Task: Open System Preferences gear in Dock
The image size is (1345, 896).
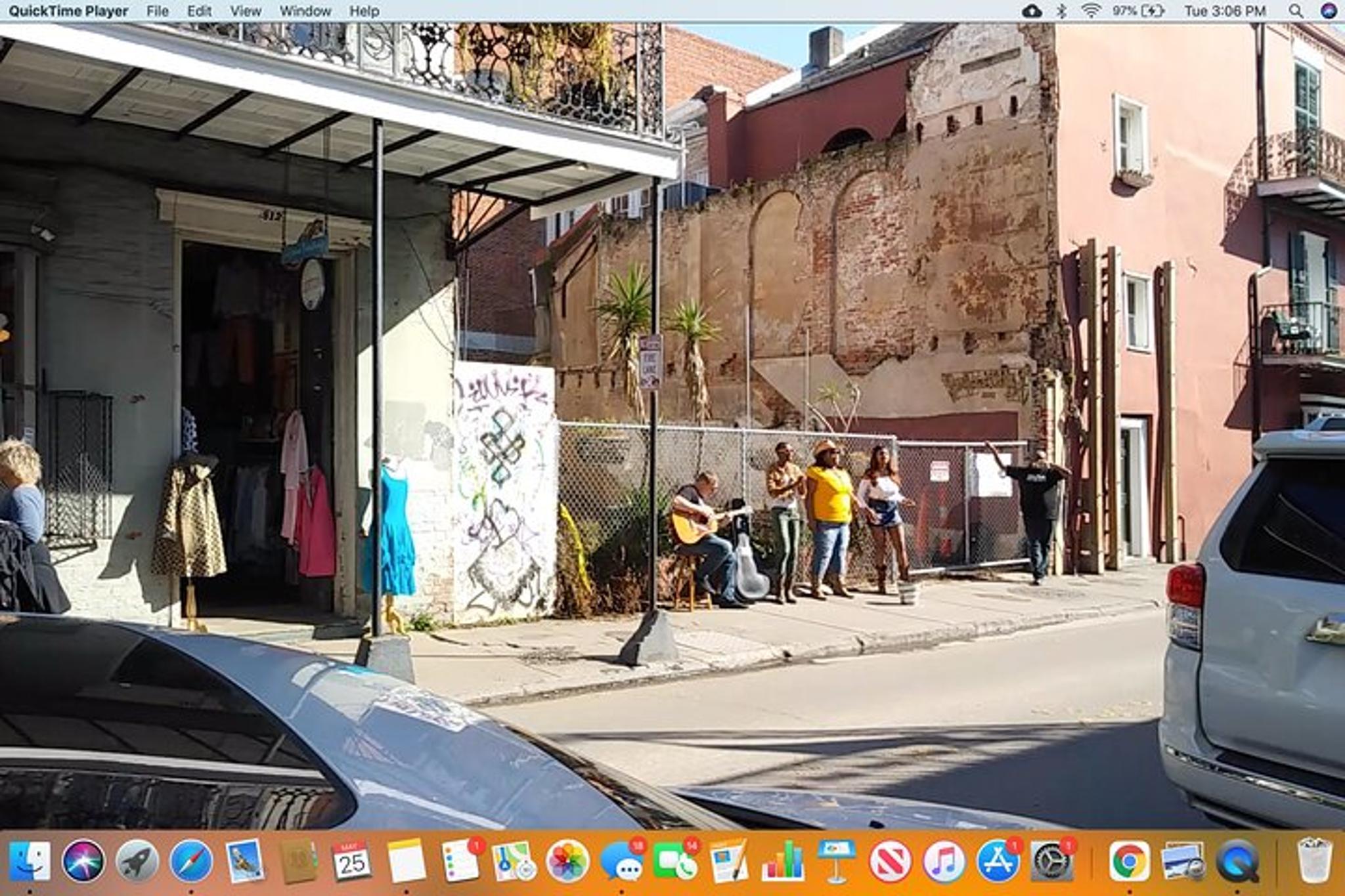Action: tap(1051, 861)
